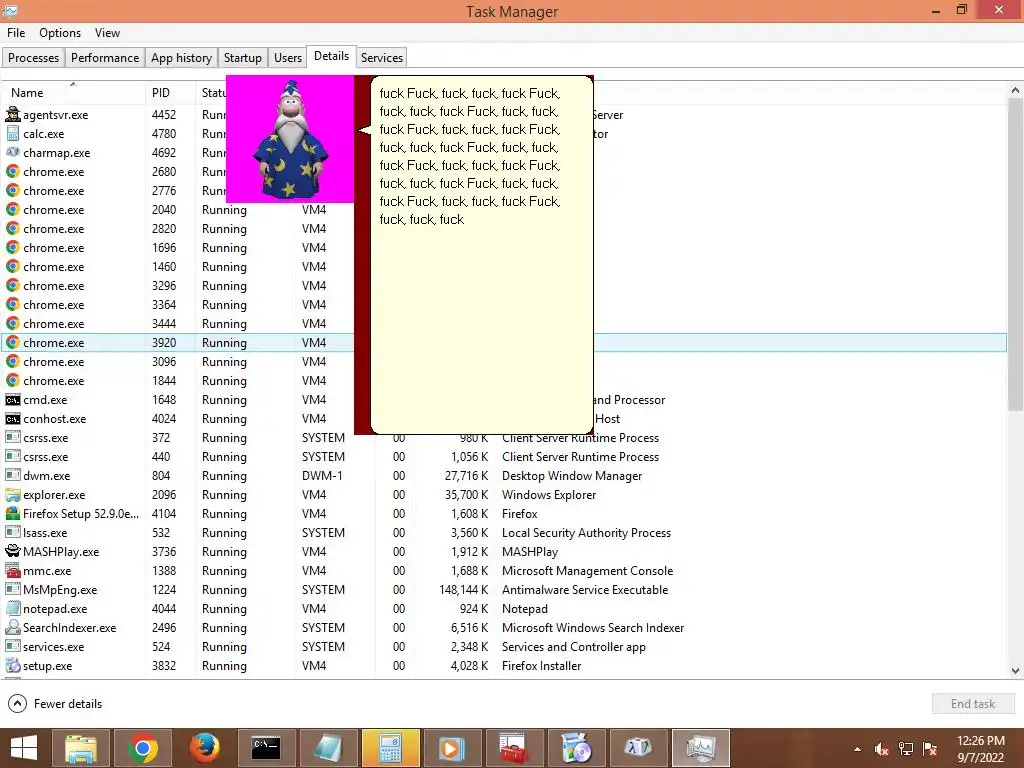This screenshot has height=768, width=1024.
Task: Click PID 4024 in conhost.exe row
Action: pyautogui.click(x=165, y=419)
